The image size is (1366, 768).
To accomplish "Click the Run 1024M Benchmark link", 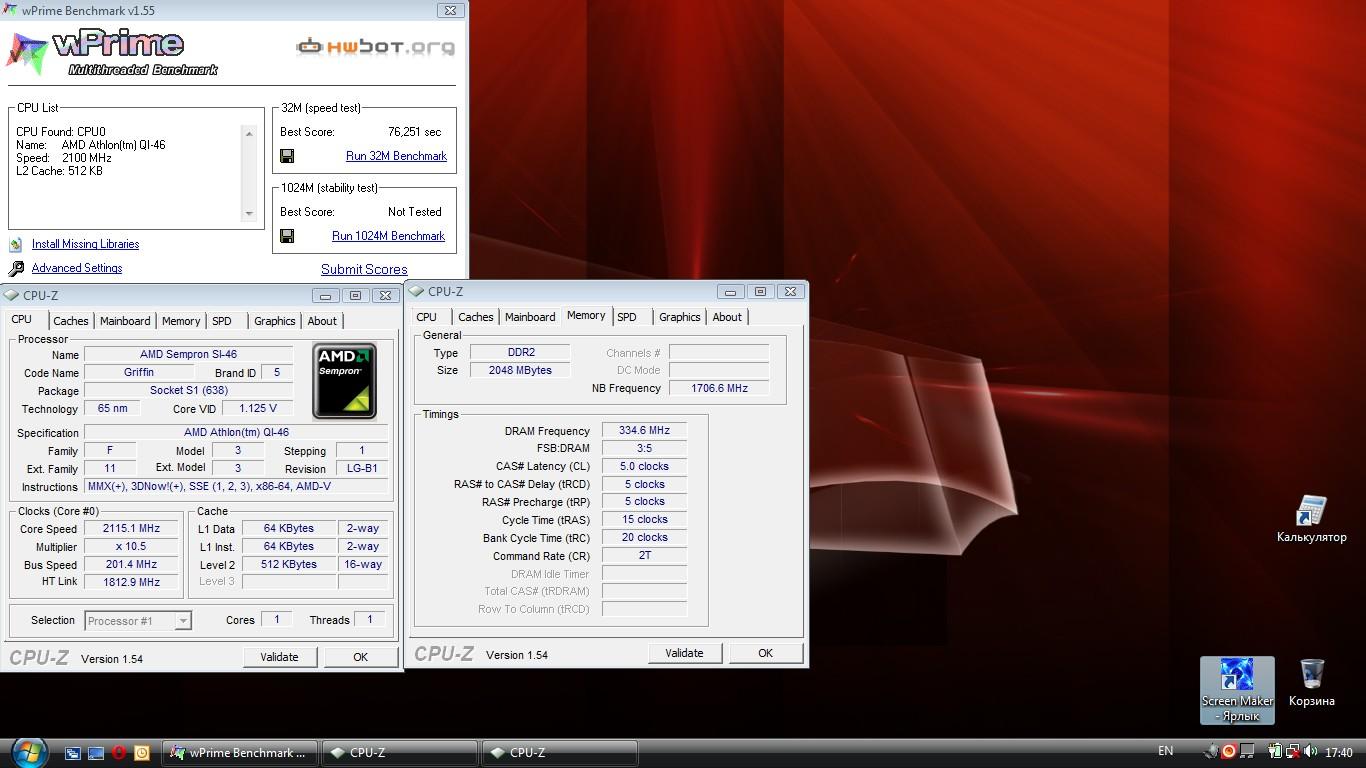I will point(388,236).
